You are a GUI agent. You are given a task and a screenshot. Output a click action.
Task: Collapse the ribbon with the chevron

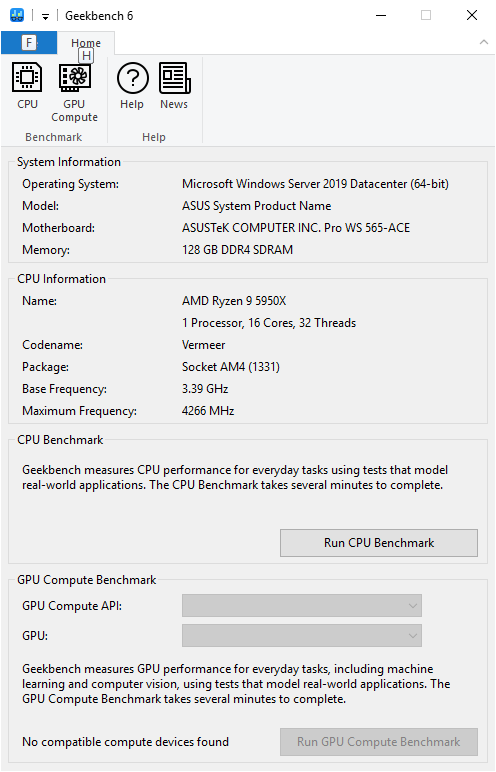point(484,42)
